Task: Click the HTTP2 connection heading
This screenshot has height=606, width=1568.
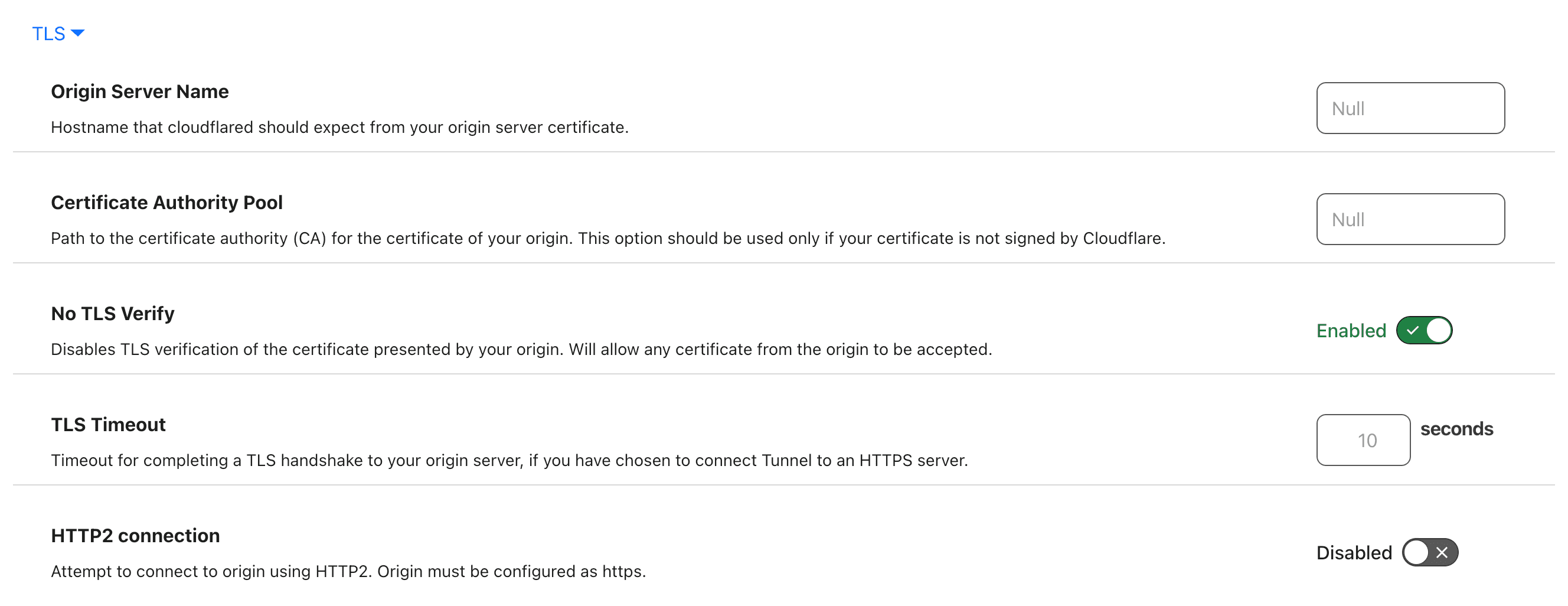Action: (135, 535)
